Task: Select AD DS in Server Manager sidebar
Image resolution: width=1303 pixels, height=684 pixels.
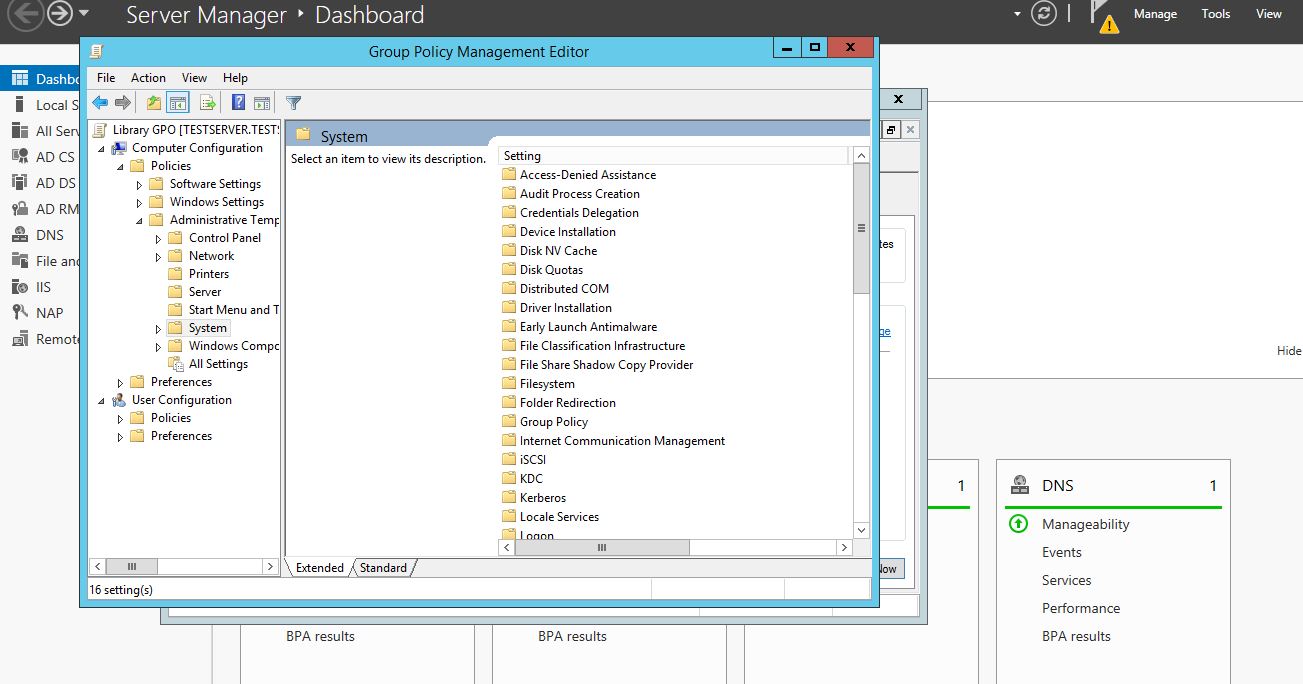Action: pos(55,183)
